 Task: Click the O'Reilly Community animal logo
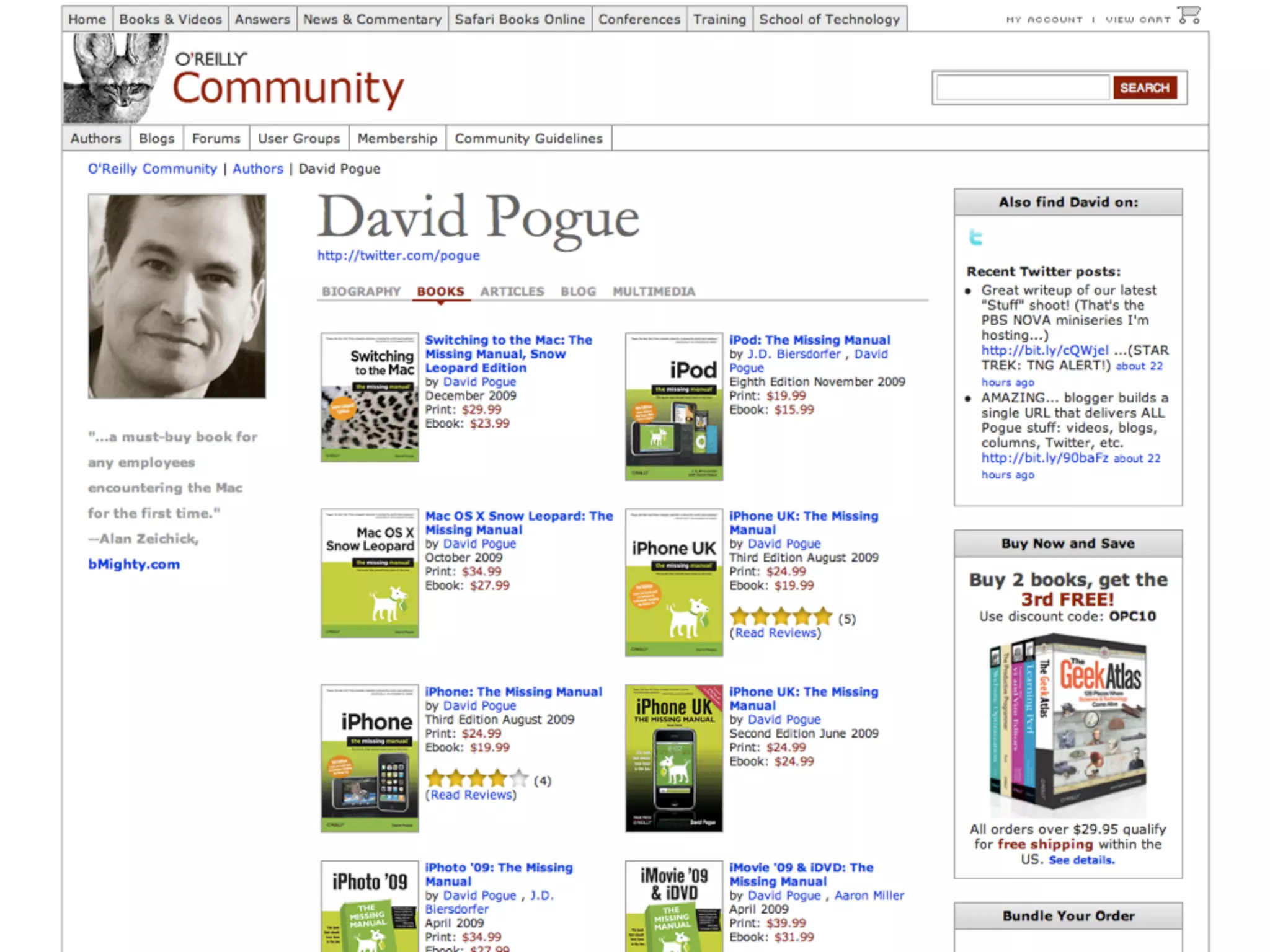click(116, 77)
